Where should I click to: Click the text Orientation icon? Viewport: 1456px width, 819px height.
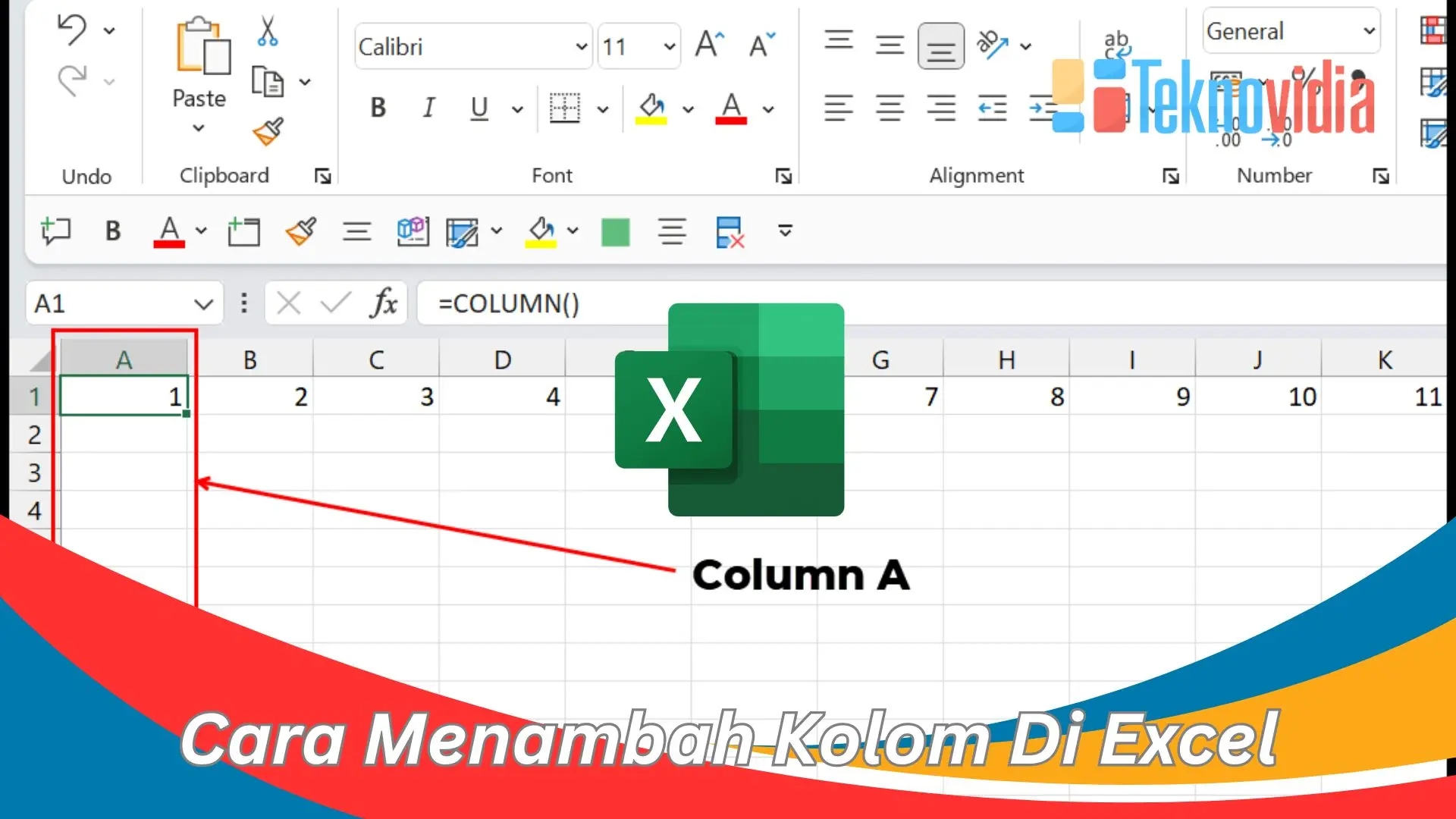(x=993, y=45)
